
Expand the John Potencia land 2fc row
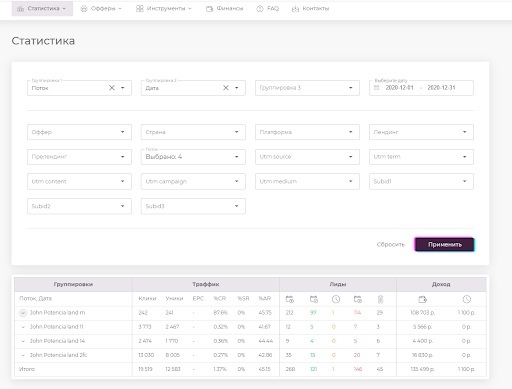tap(23, 355)
